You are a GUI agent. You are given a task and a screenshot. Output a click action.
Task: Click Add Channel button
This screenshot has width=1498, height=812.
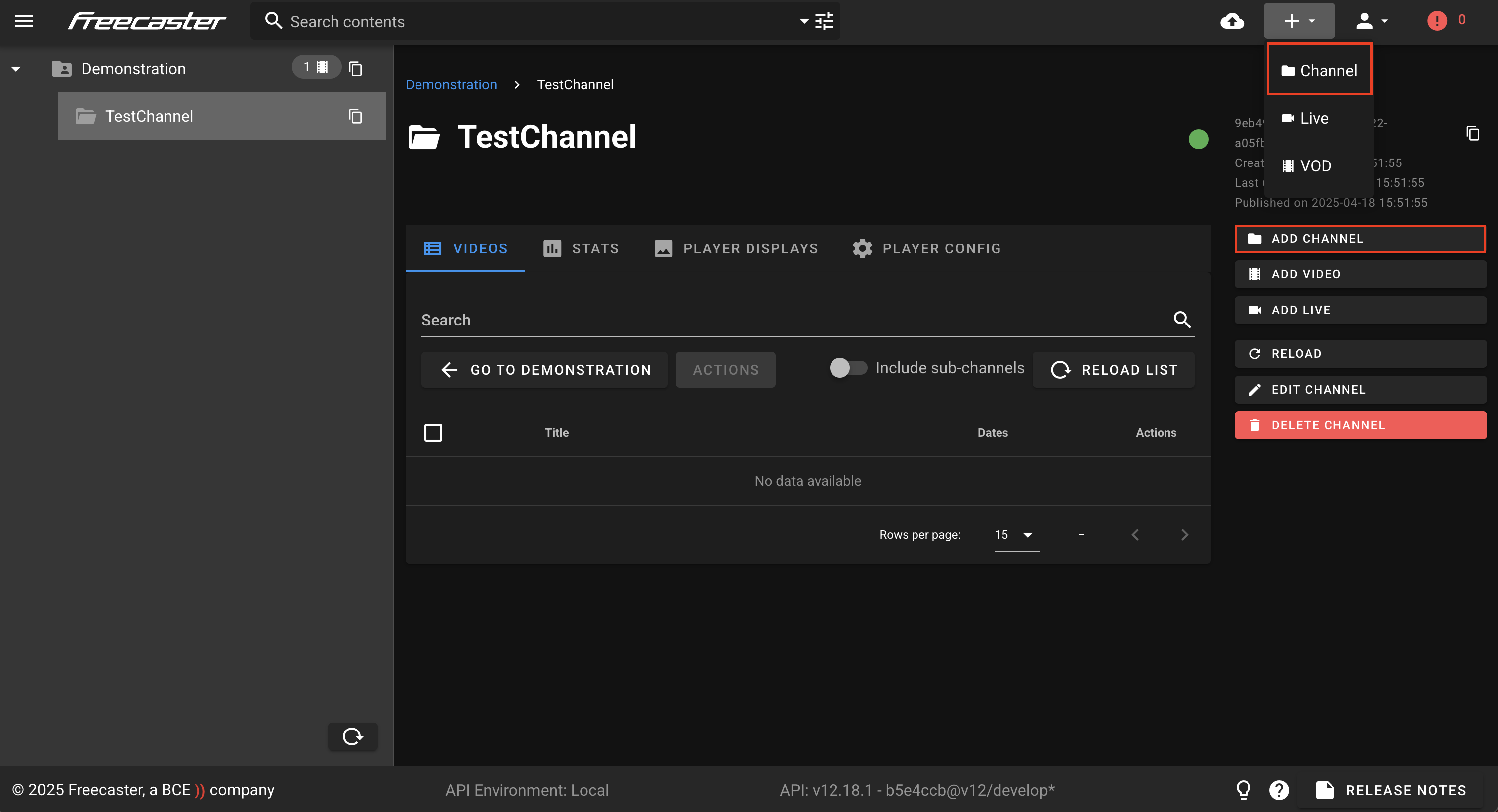pyautogui.click(x=1360, y=239)
